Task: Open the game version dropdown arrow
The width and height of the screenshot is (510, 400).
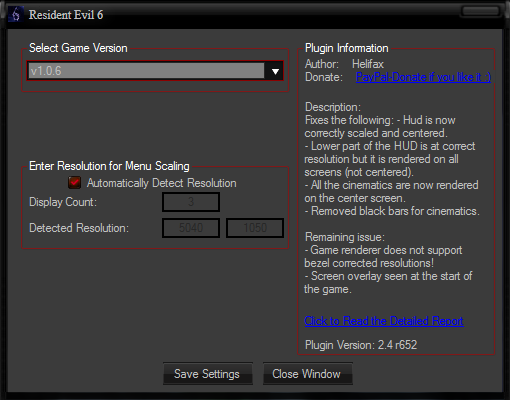Action: tap(275, 71)
